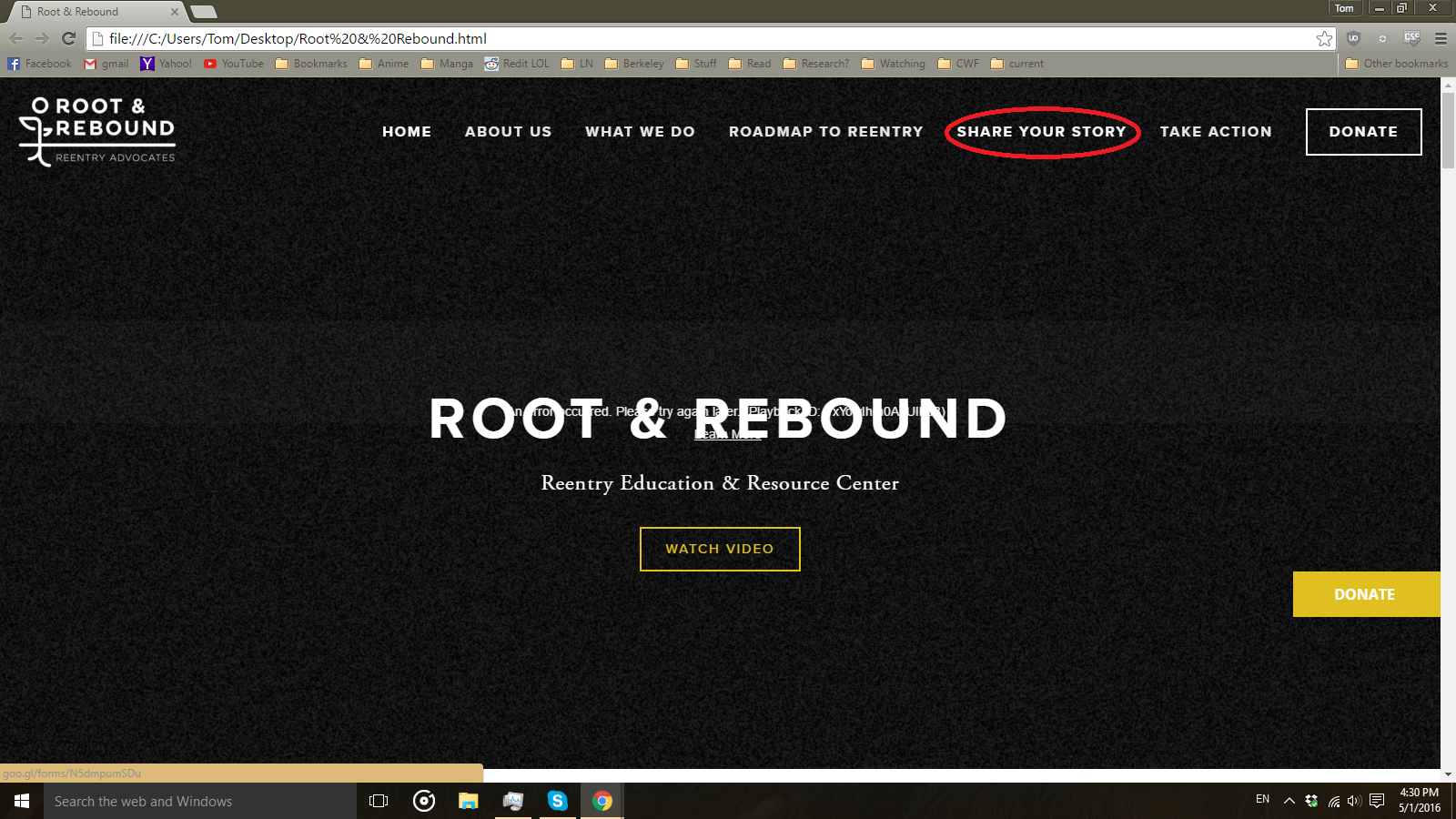Open the WHAT WE DO navigation item
The width and height of the screenshot is (1456, 819).
[640, 132]
